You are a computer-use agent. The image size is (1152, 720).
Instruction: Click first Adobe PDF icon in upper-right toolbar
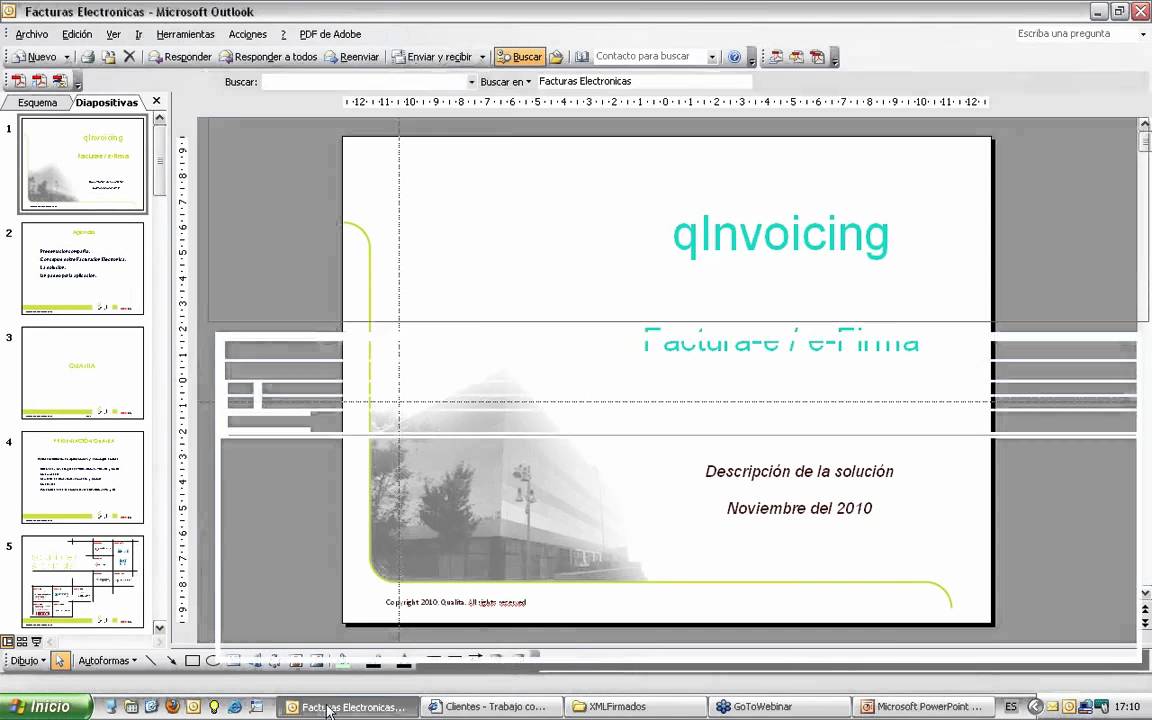[776, 57]
